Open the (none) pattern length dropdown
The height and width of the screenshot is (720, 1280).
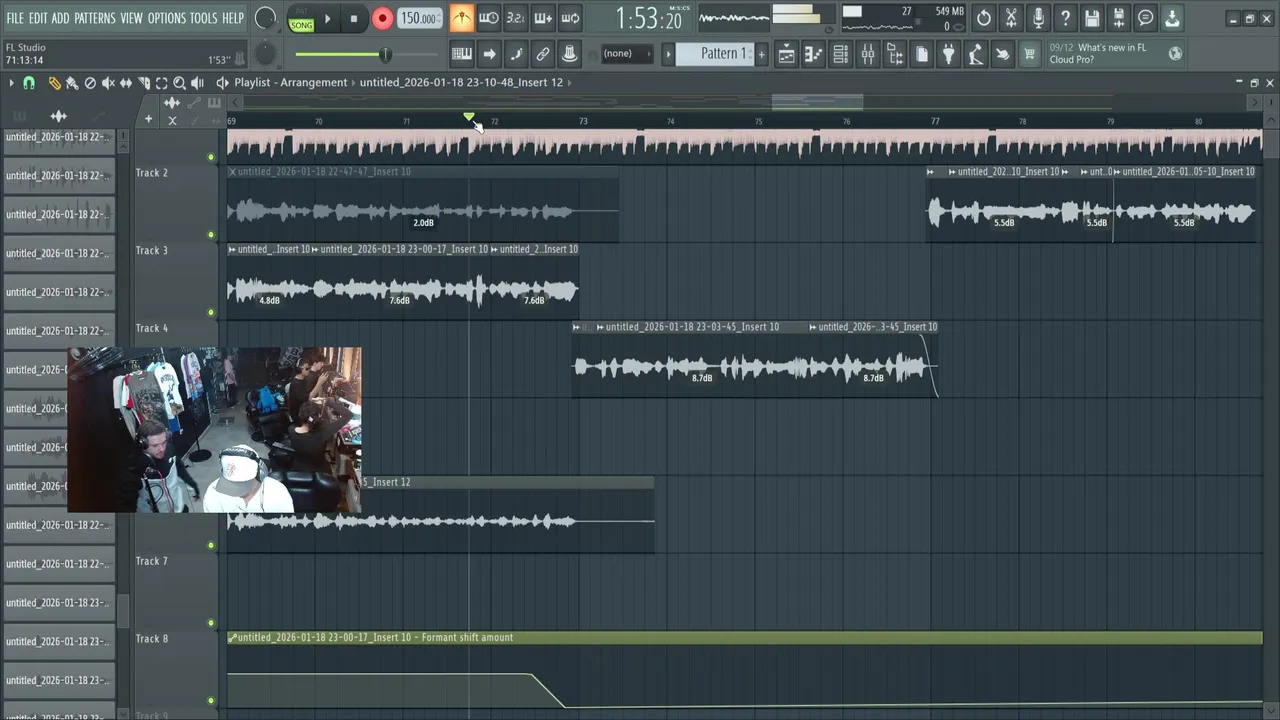(x=626, y=54)
